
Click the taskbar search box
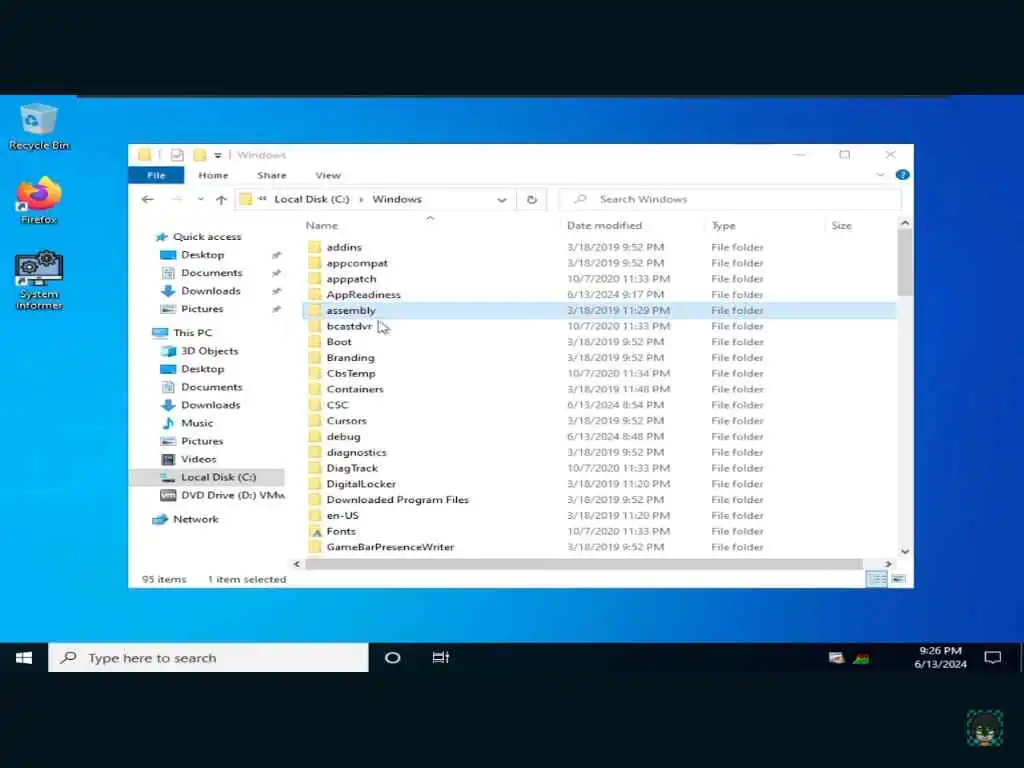[x=208, y=658]
